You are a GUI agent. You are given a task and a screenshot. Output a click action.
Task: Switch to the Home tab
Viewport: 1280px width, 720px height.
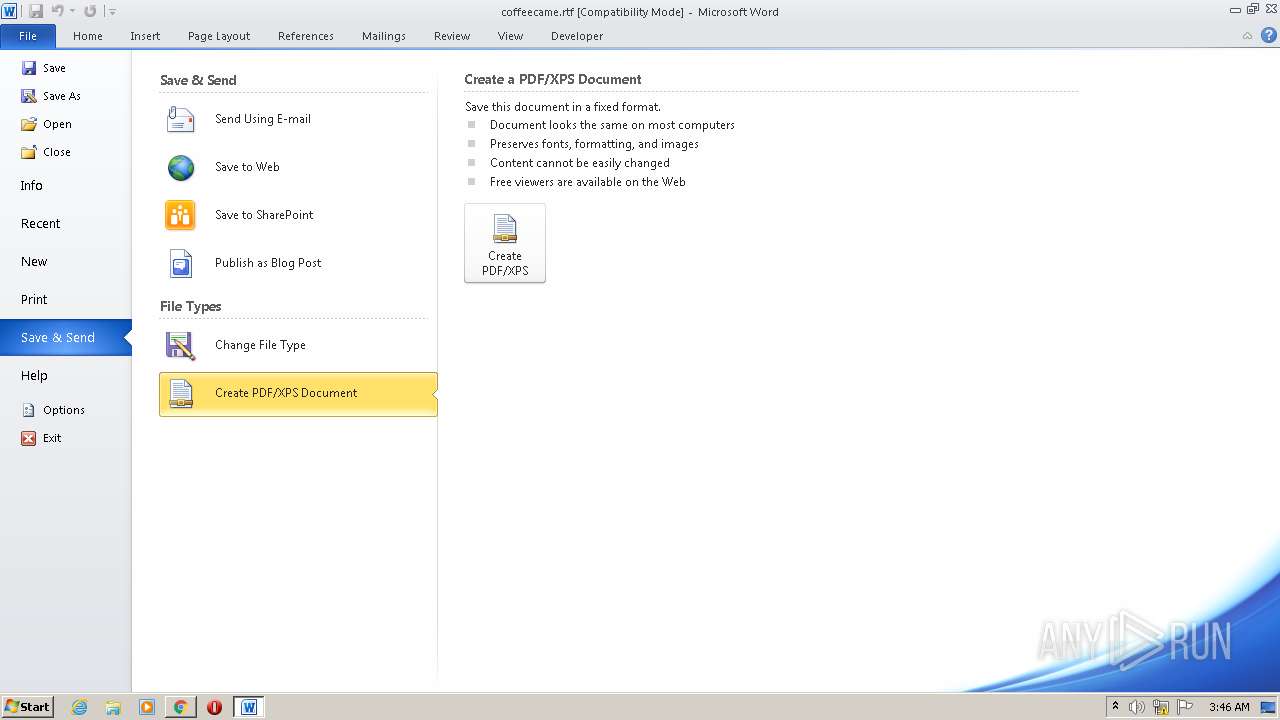coord(88,36)
